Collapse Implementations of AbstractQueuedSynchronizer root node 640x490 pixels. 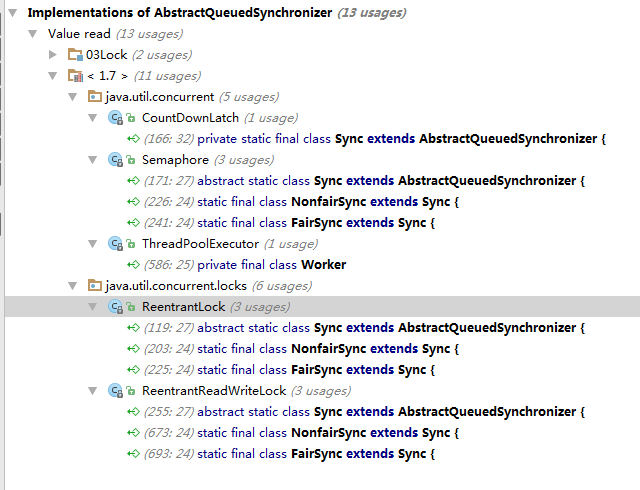tap(13, 13)
